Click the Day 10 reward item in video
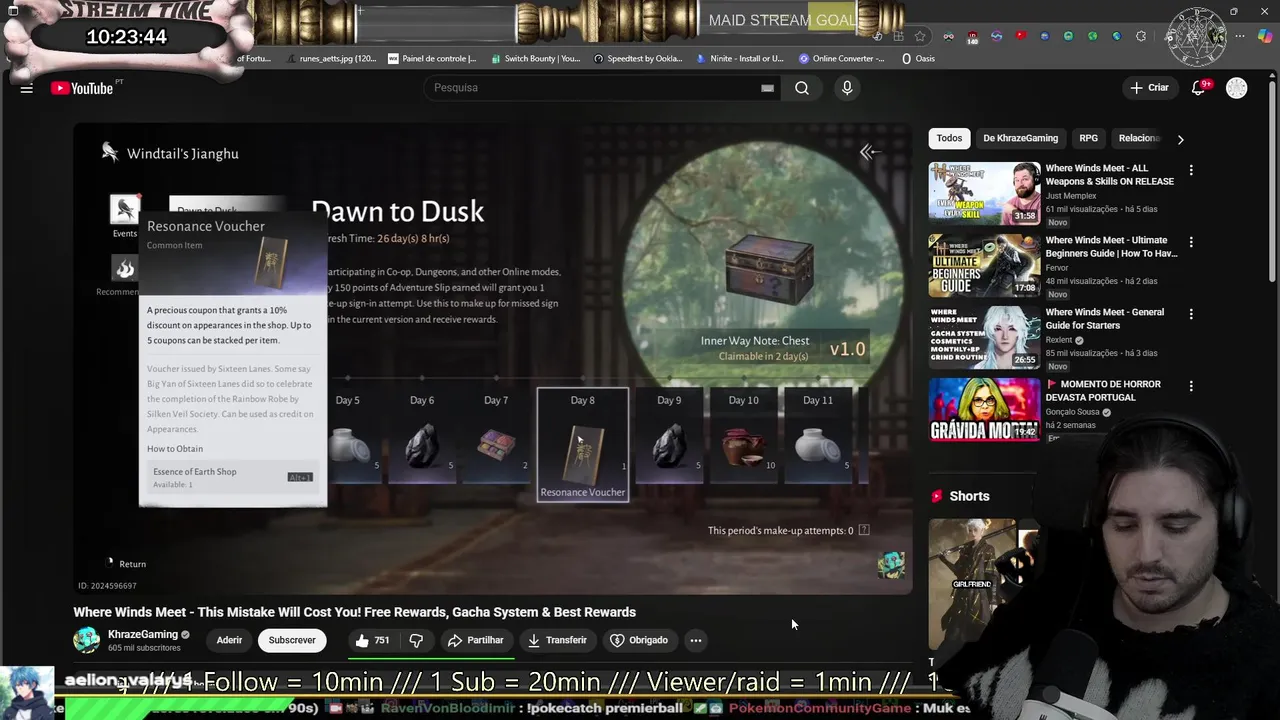Viewport: 1280px width, 720px height. point(743,436)
